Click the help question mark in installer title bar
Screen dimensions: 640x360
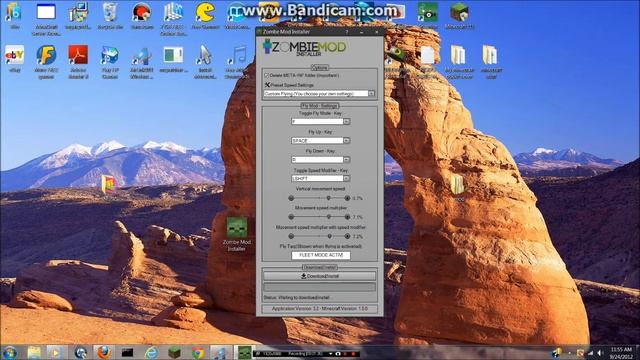tap(347, 31)
